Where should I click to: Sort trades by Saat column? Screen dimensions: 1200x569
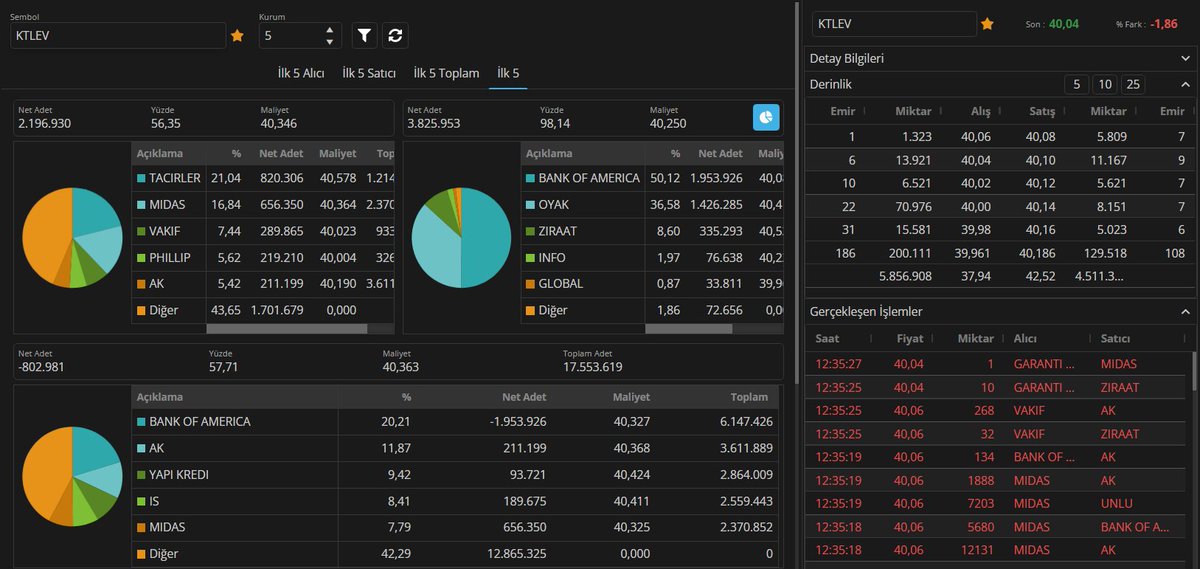coord(827,338)
